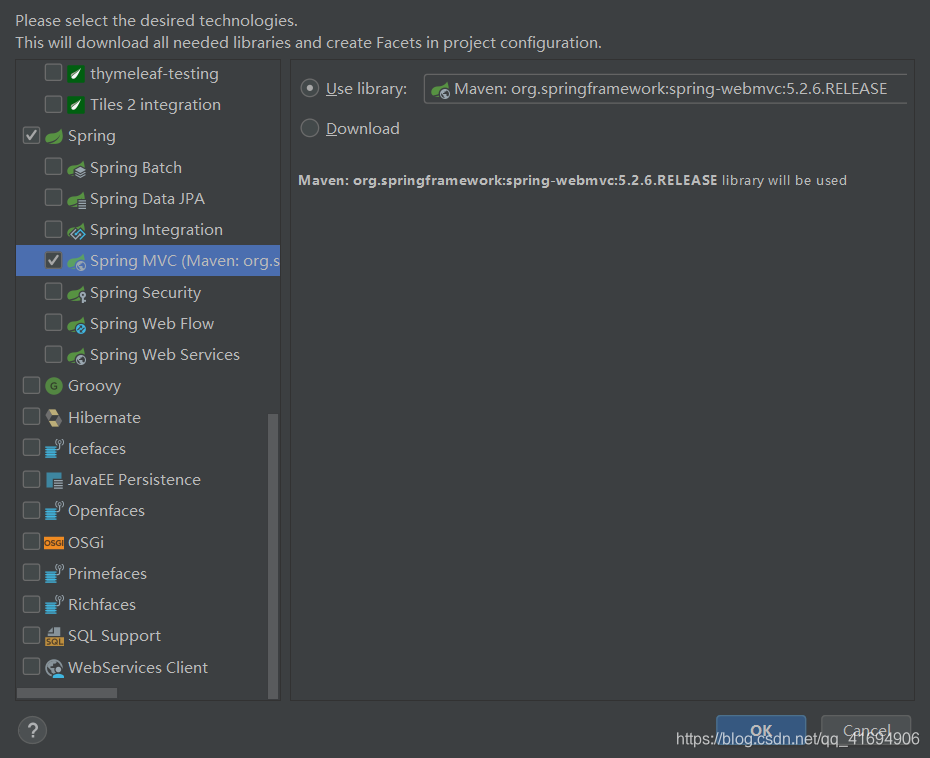This screenshot has height=758, width=930.
Task: Tick the Spring Data JPA checkbox
Action: click(x=53, y=198)
